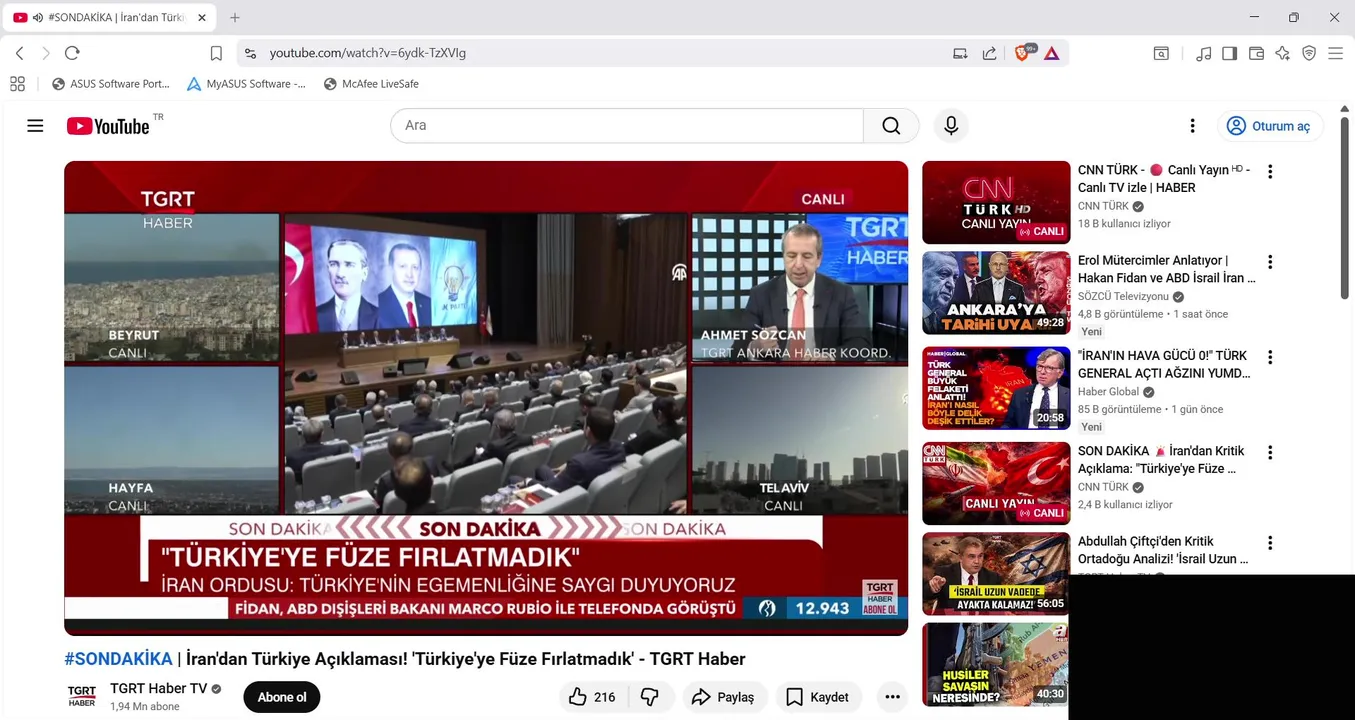The width and height of the screenshot is (1355, 720).
Task: Open Husiler Savaşın Neresinde thumbnail
Action: point(996,664)
